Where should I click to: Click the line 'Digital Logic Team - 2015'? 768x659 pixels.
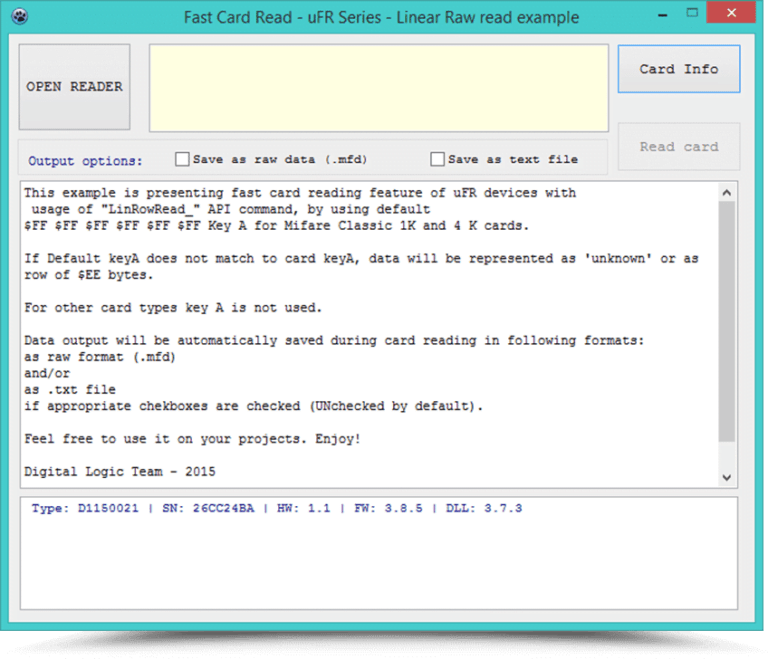[x=120, y=472]
